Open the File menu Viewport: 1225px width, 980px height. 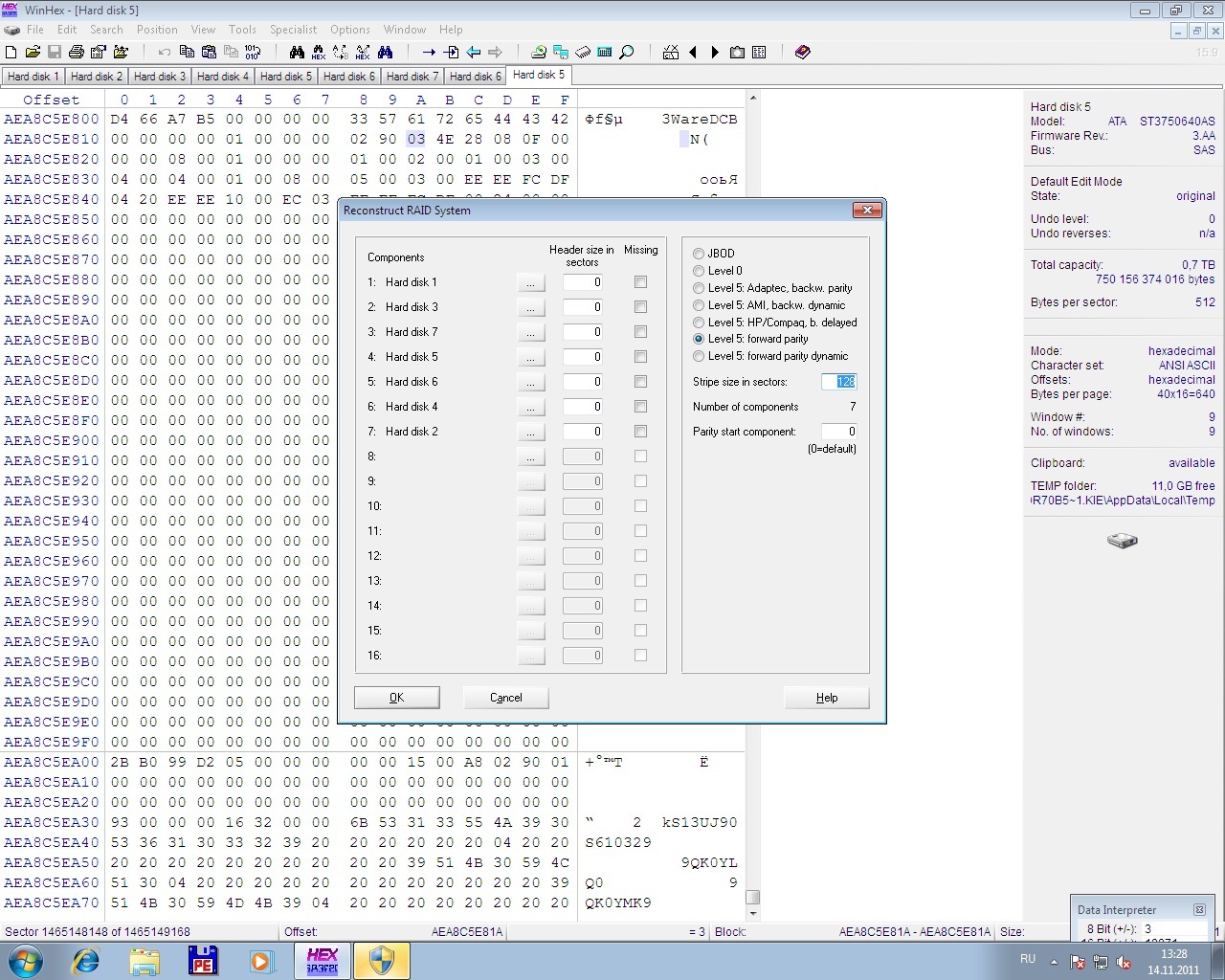coord(35,30)
